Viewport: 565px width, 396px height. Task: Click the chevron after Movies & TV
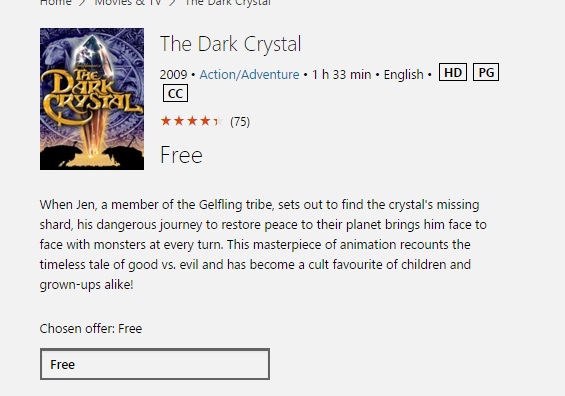[173, 3]
